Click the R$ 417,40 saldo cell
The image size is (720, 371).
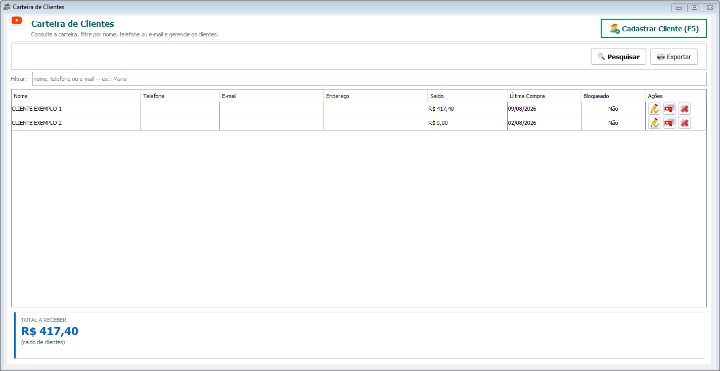point(467,109)
